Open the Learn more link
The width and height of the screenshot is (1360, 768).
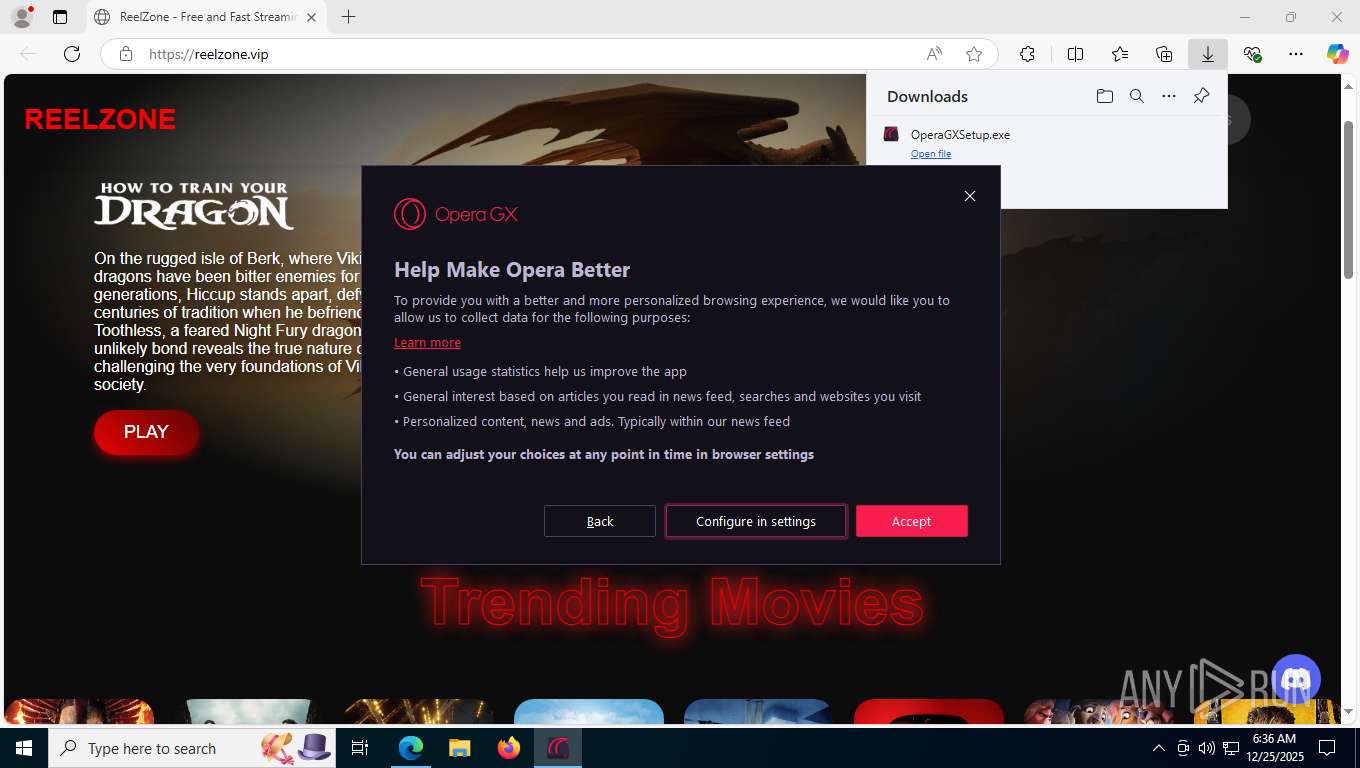[x=427, y=342]
